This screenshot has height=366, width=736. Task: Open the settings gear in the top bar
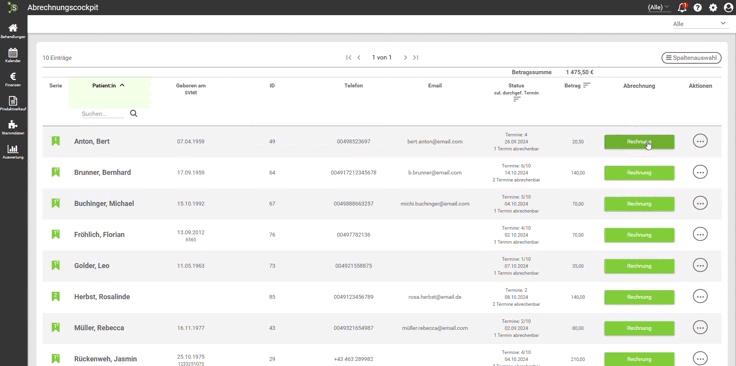tap(713, 8)
